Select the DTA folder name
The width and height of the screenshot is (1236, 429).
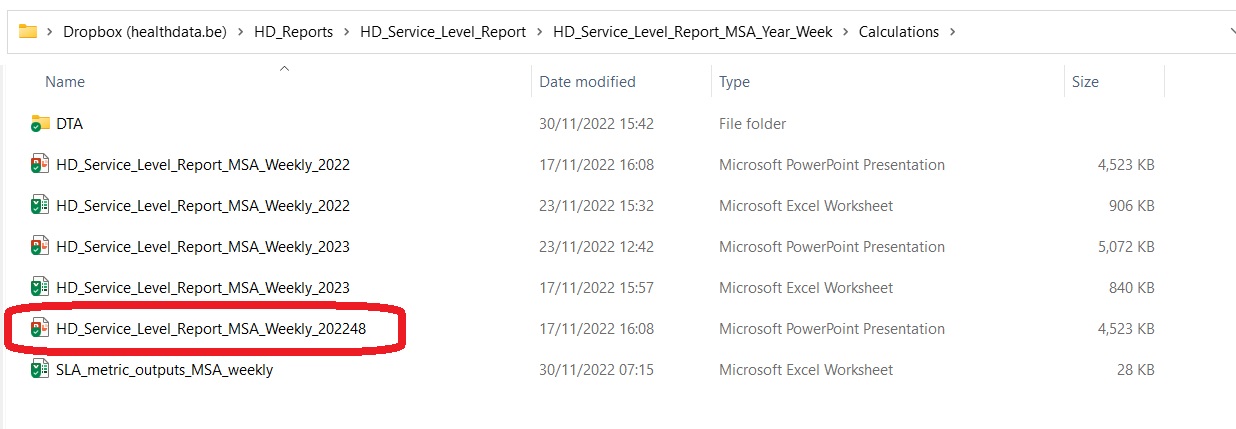pyautogui.click(x=70, y=124)
